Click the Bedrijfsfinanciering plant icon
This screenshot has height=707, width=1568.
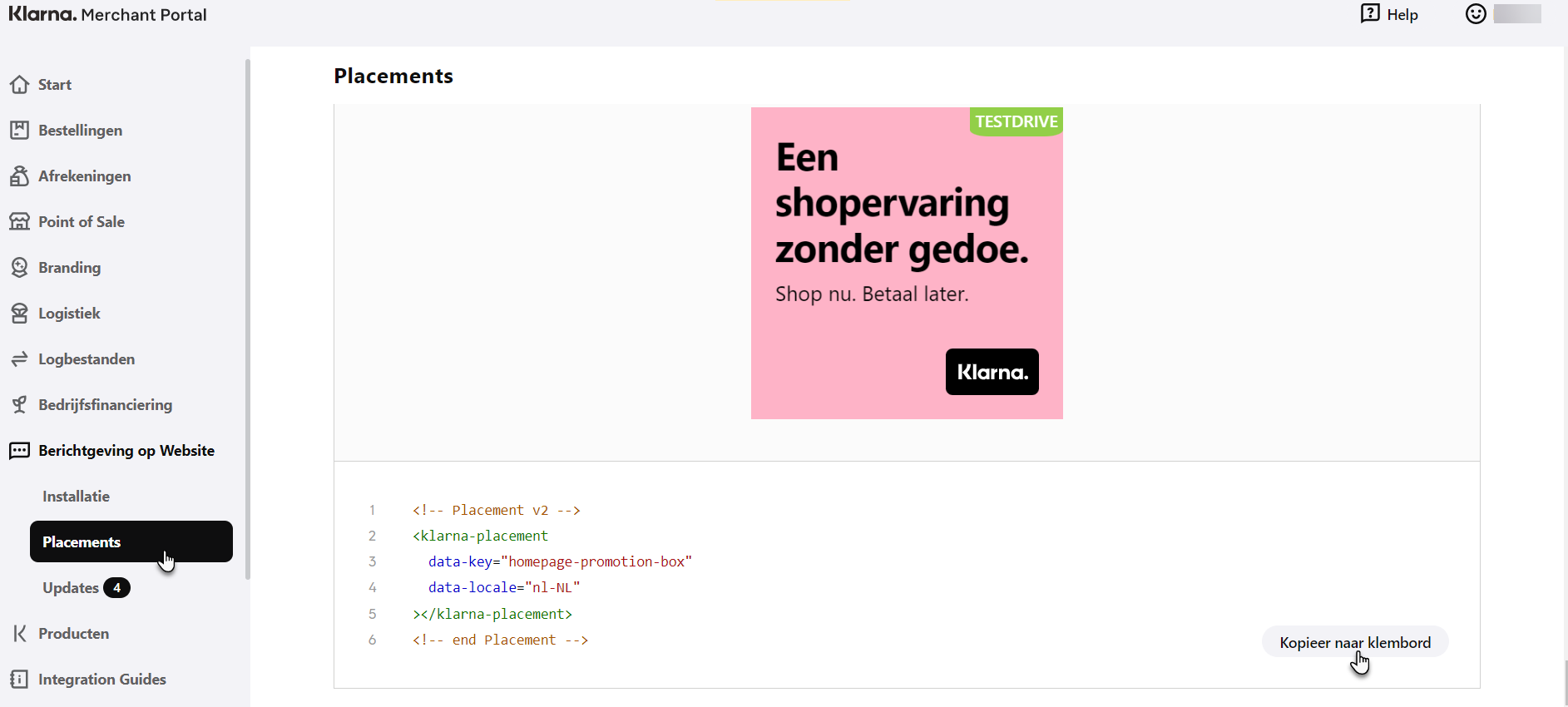(x=20, y=405)
